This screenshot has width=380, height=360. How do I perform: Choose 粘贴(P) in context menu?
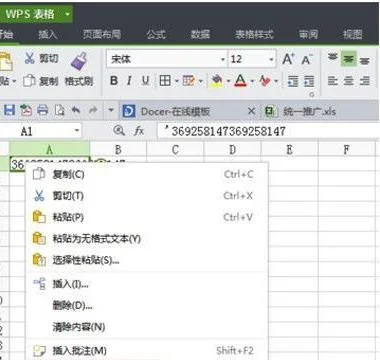pos(147,217)
